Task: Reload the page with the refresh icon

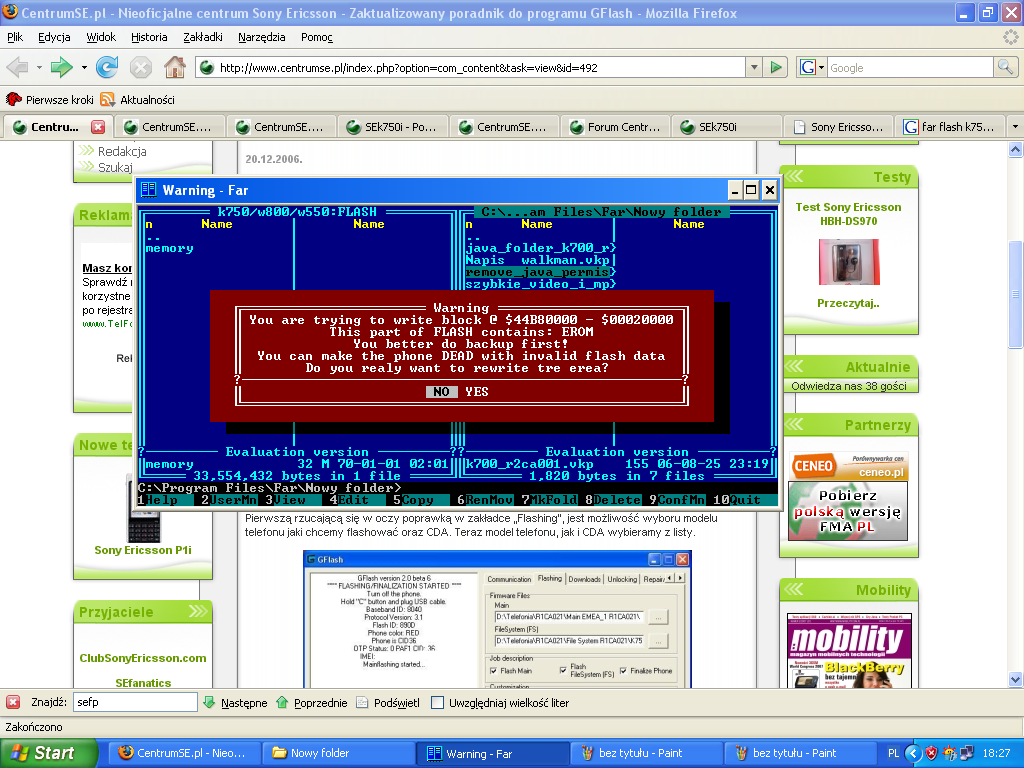Action: coord(106,67)
